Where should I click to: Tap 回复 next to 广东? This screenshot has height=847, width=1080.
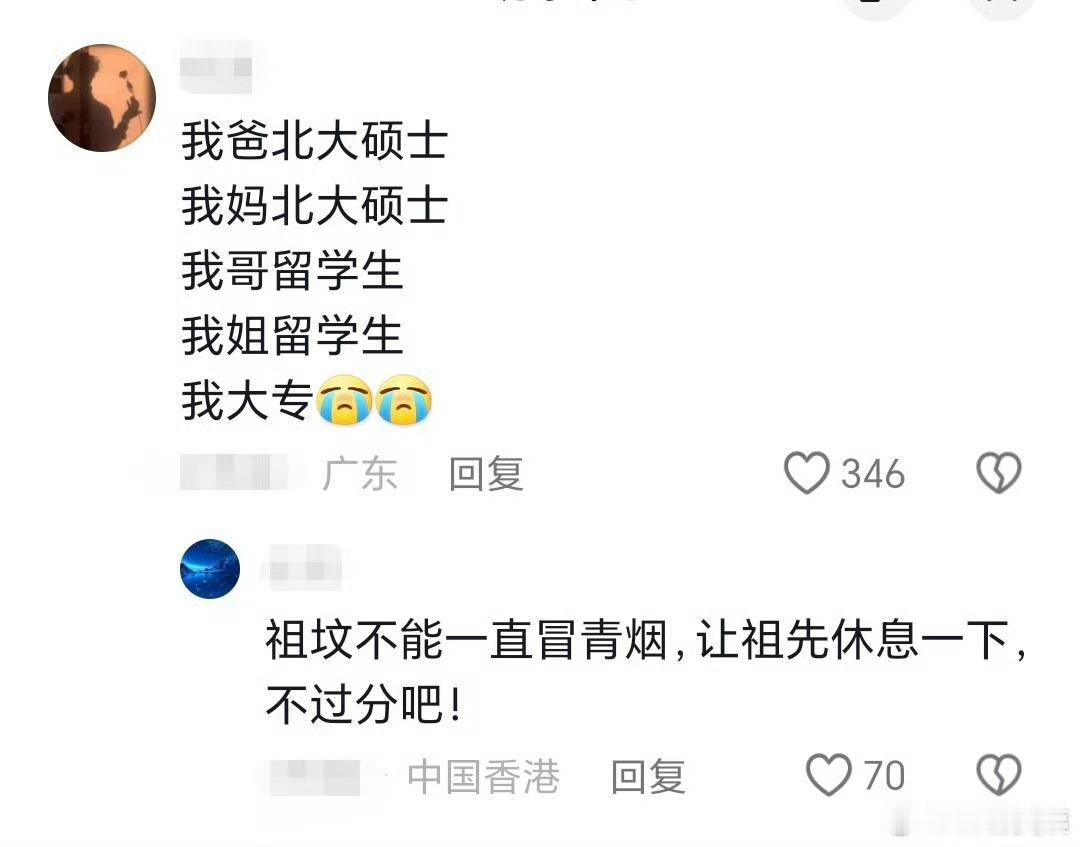[486, 474]
